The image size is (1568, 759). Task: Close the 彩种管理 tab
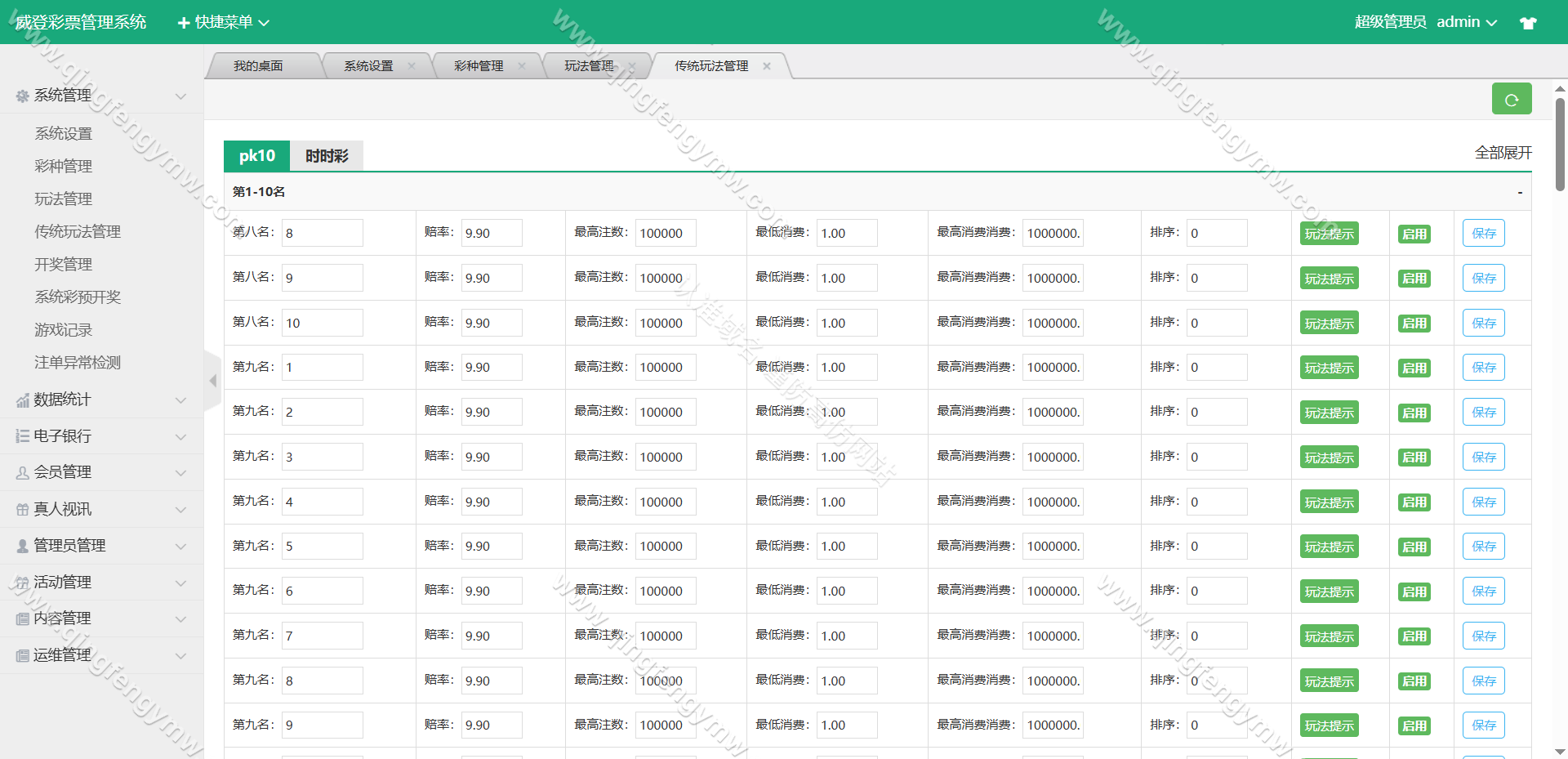pyautogui.click(x=522, y=66)
